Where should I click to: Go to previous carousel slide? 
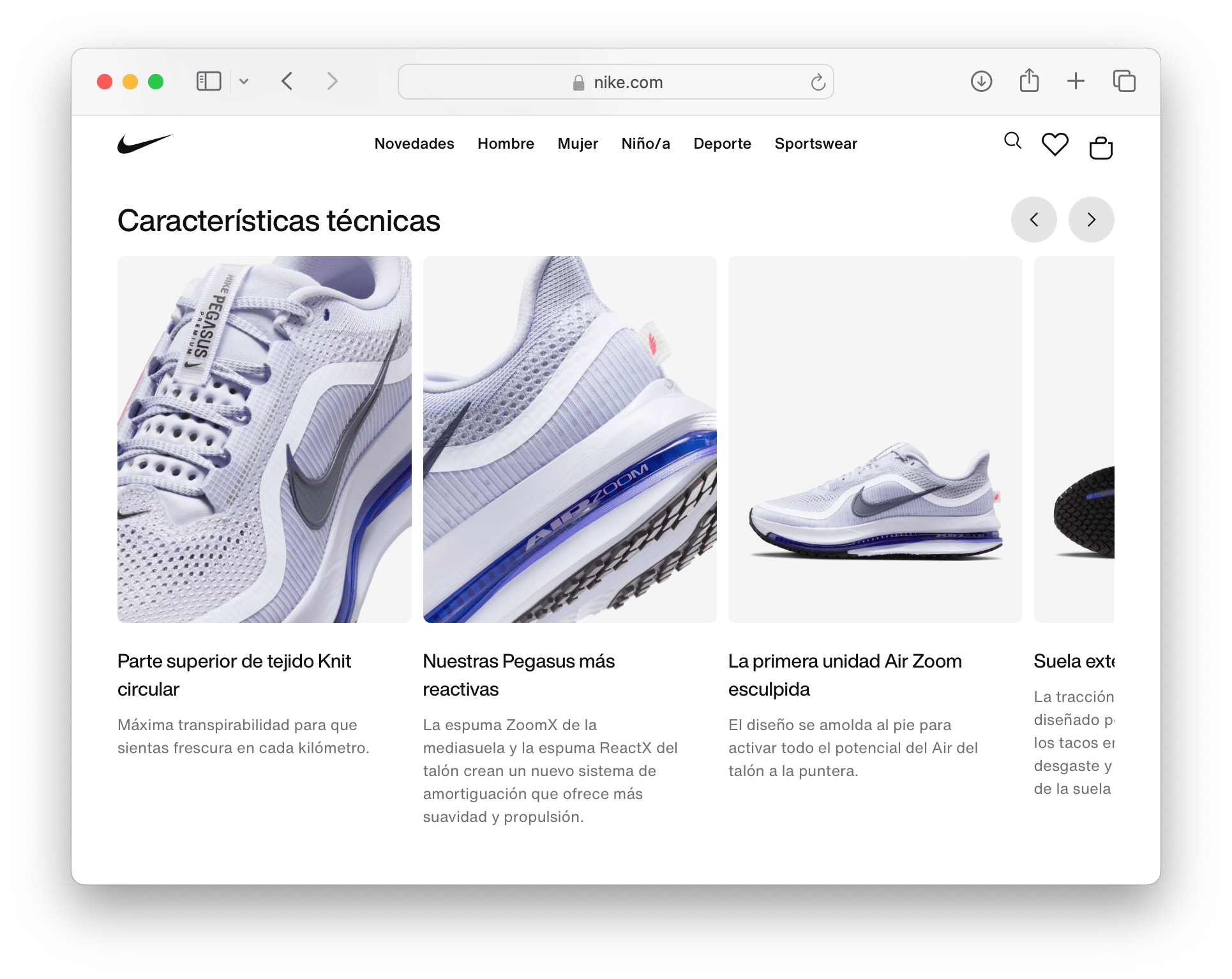click(x=1033, y=220)
